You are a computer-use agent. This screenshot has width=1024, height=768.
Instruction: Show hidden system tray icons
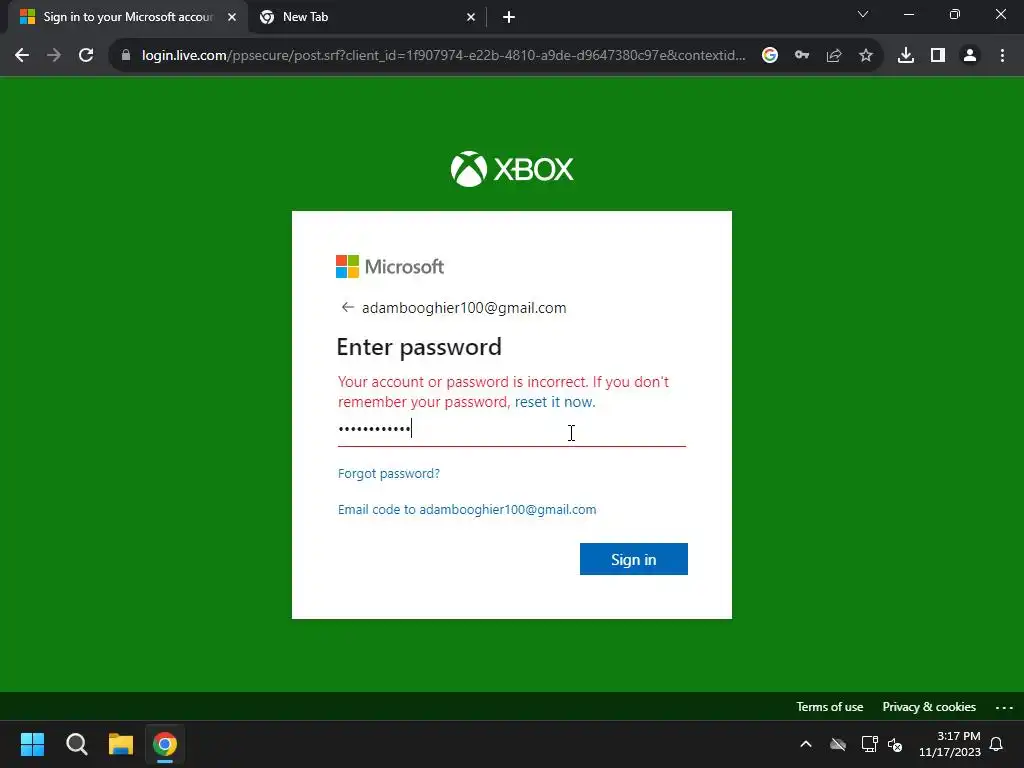click(x=806, y=744)
